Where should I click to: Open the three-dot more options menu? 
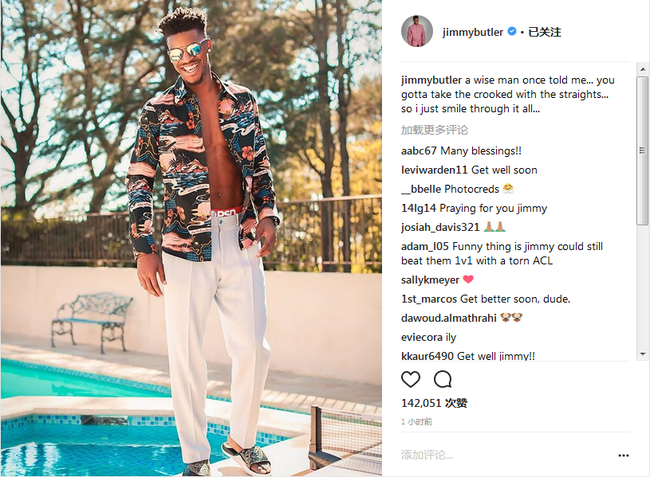pos(623,455)
